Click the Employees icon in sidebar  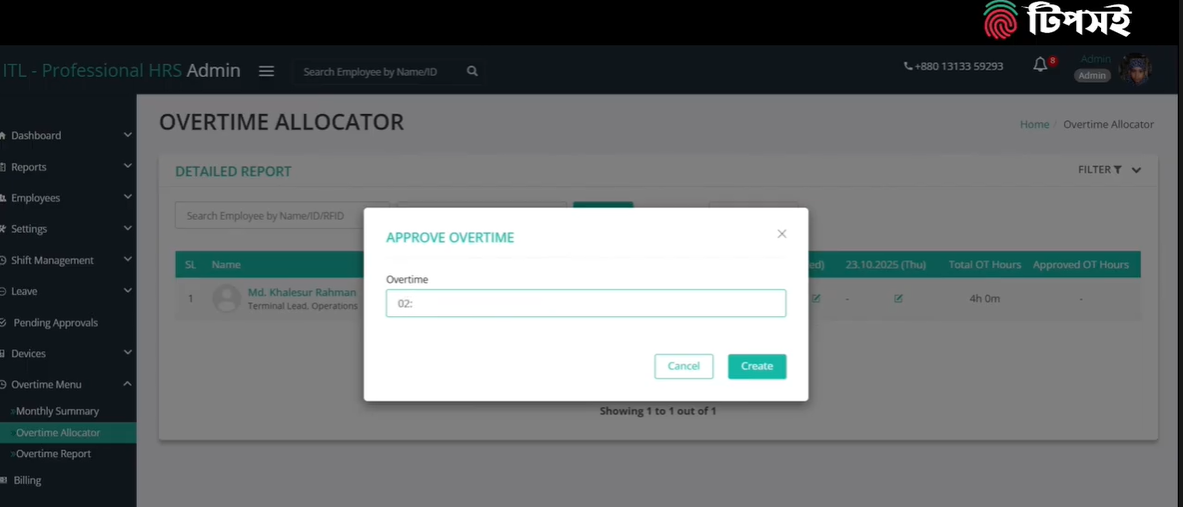coord(3,198)
